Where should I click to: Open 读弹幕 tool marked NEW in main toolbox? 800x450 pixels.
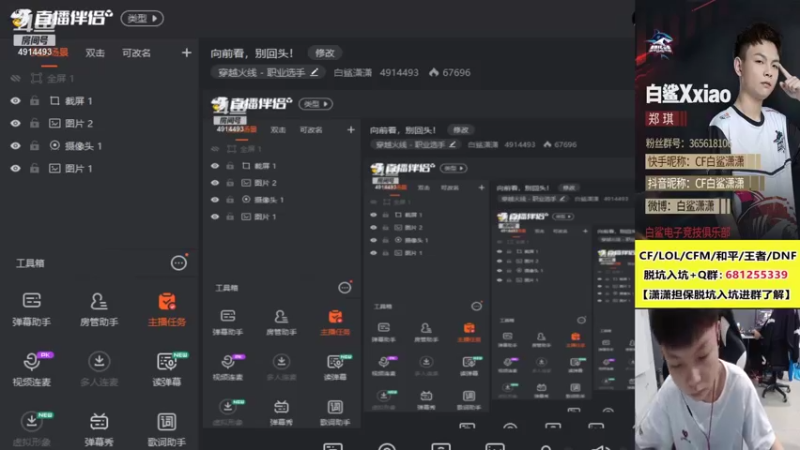167,369
